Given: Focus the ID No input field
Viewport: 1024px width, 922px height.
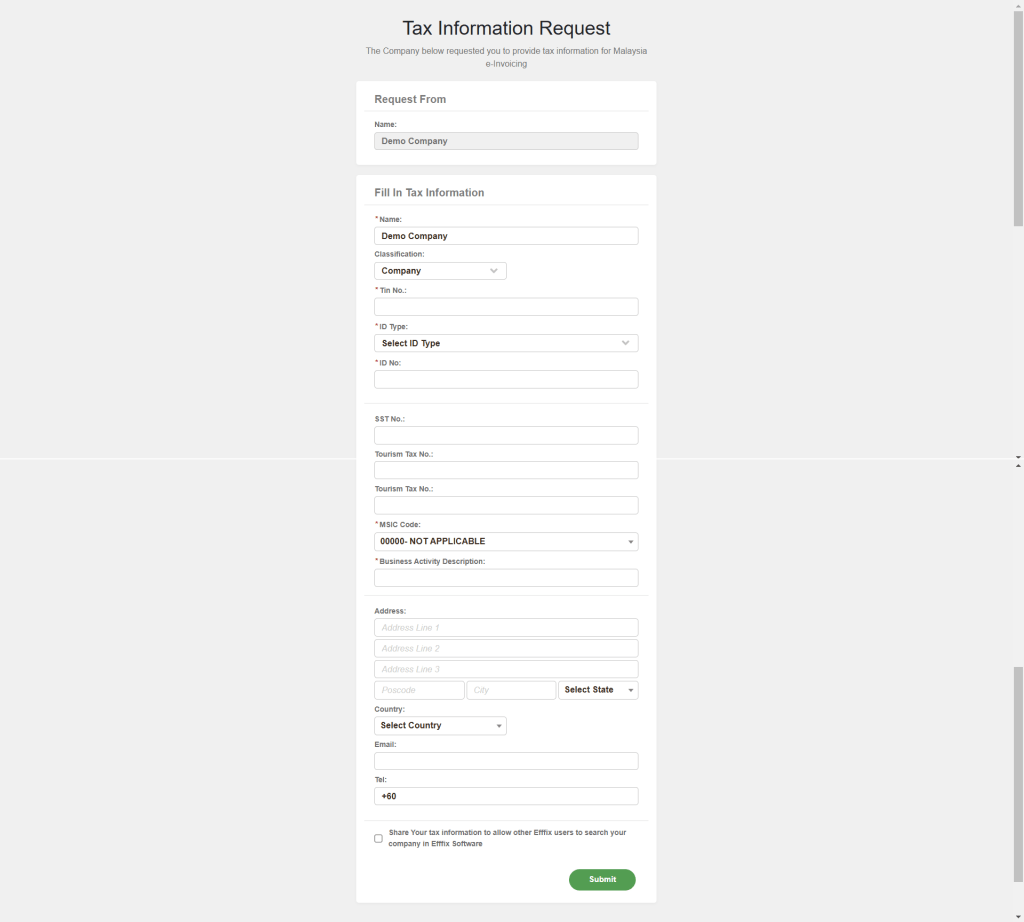Looking at the screenshot, I should pyautogui.click(x=506, y=380).
